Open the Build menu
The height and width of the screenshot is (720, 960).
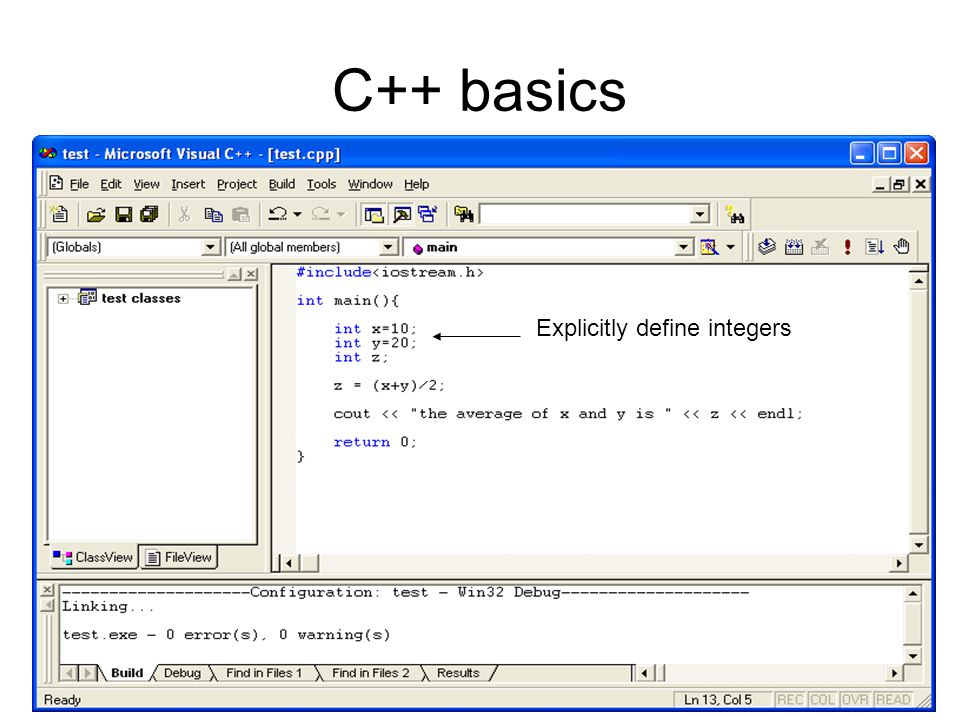[282, 184]
